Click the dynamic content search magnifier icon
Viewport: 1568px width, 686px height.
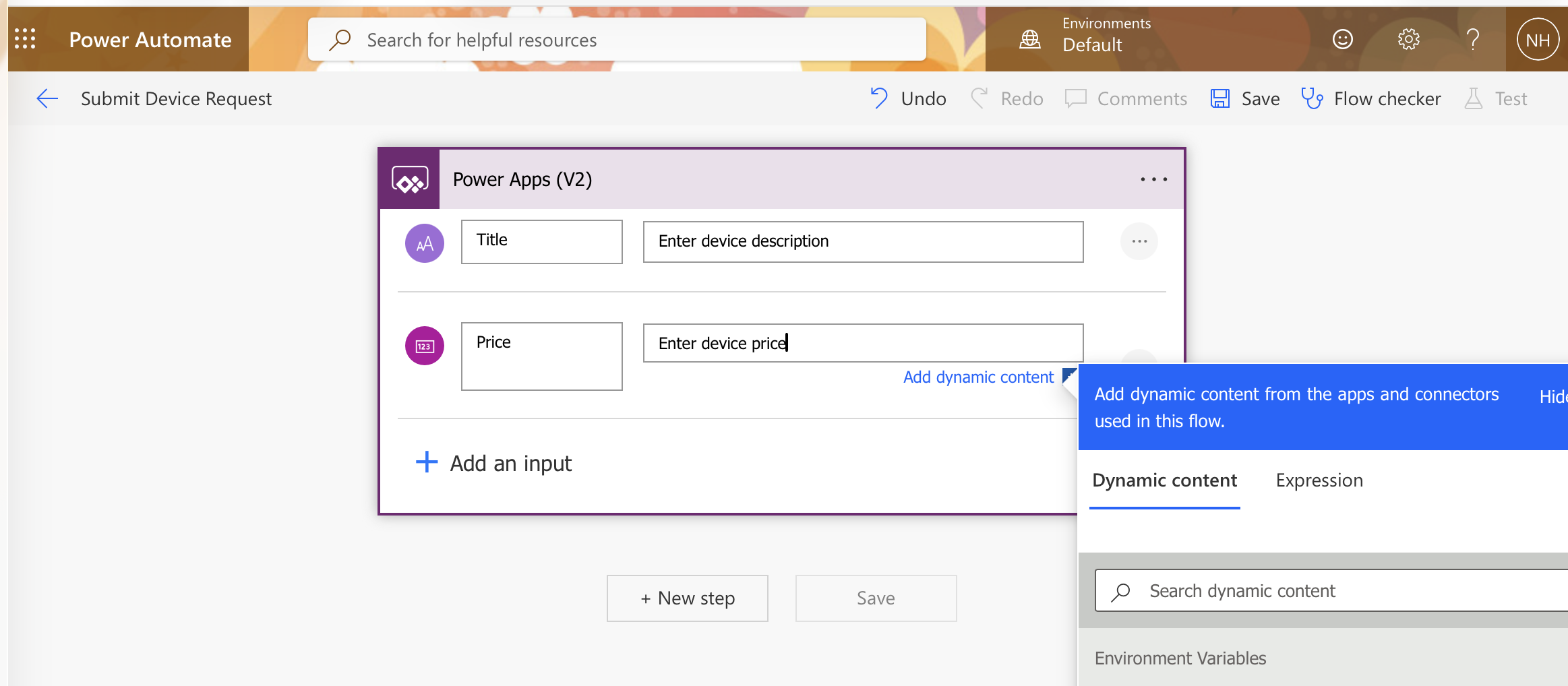1120,591
